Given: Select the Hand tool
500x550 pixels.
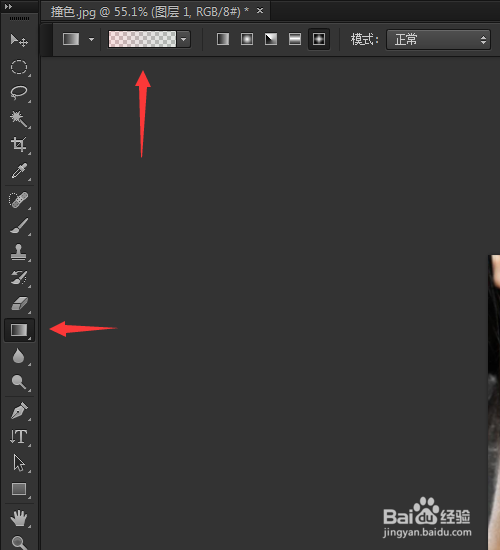Looking at the screenshot, I should coord(19,518).
